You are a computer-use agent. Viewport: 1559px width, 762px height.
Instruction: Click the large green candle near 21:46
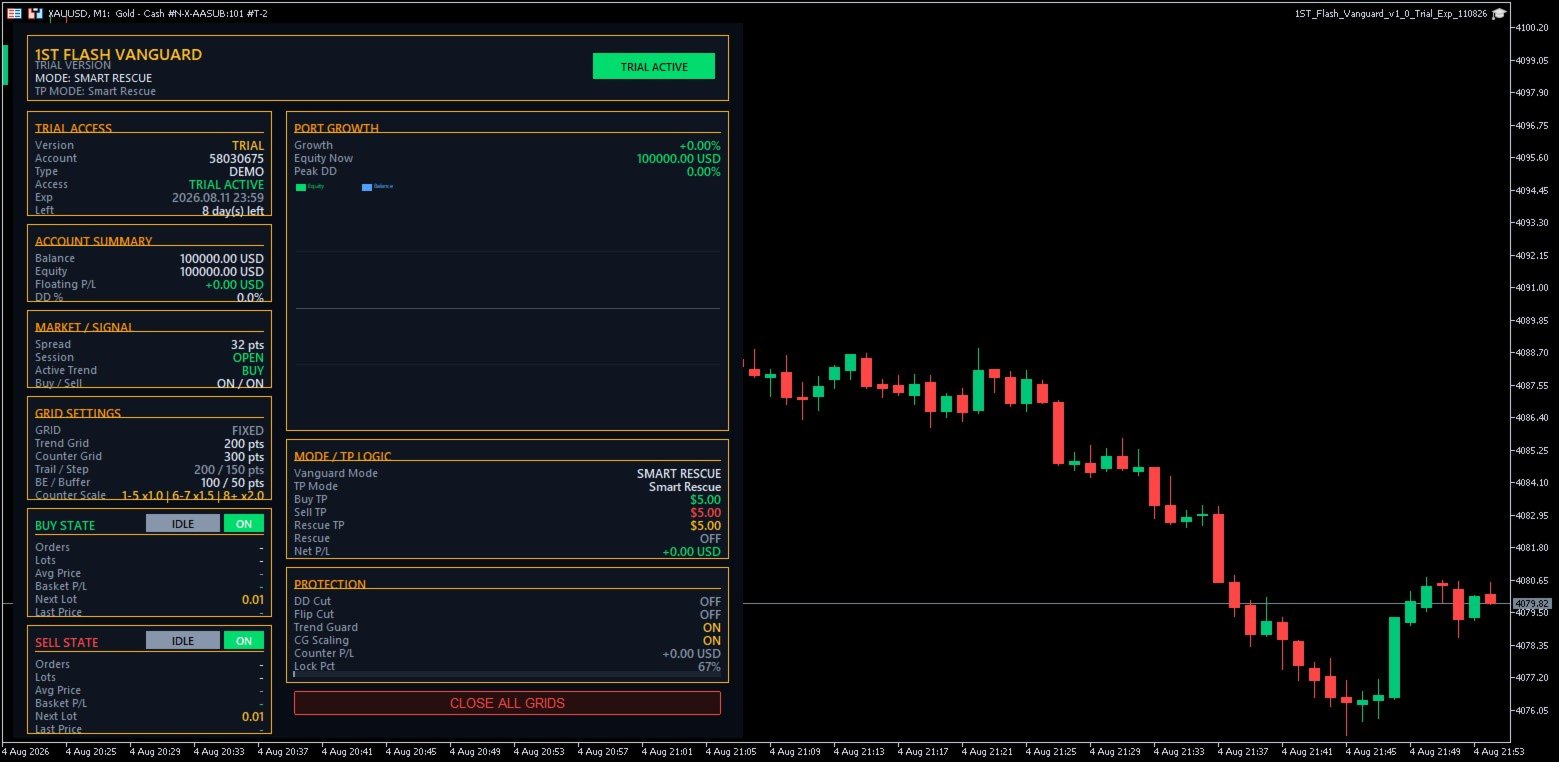(x=1394, y=658)
